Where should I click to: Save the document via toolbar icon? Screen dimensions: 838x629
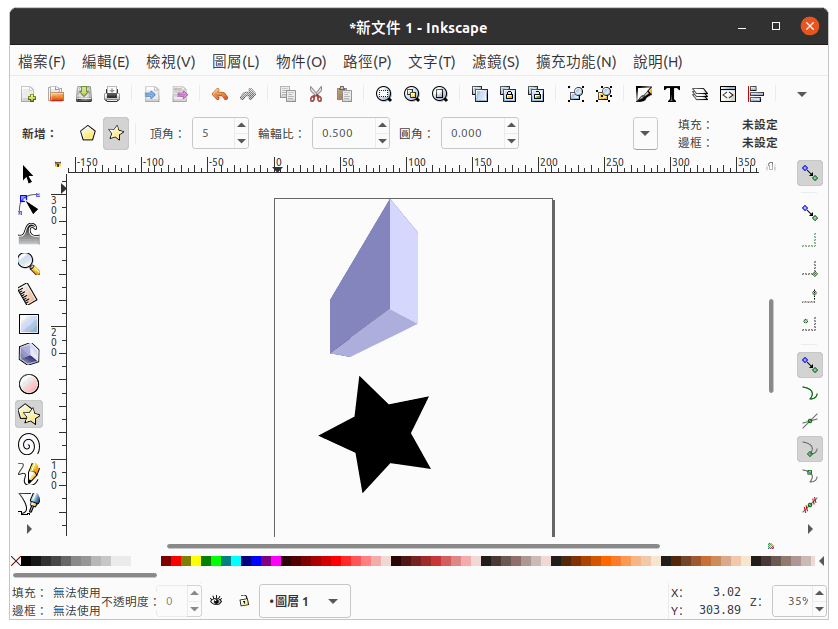tap(84, 95)
